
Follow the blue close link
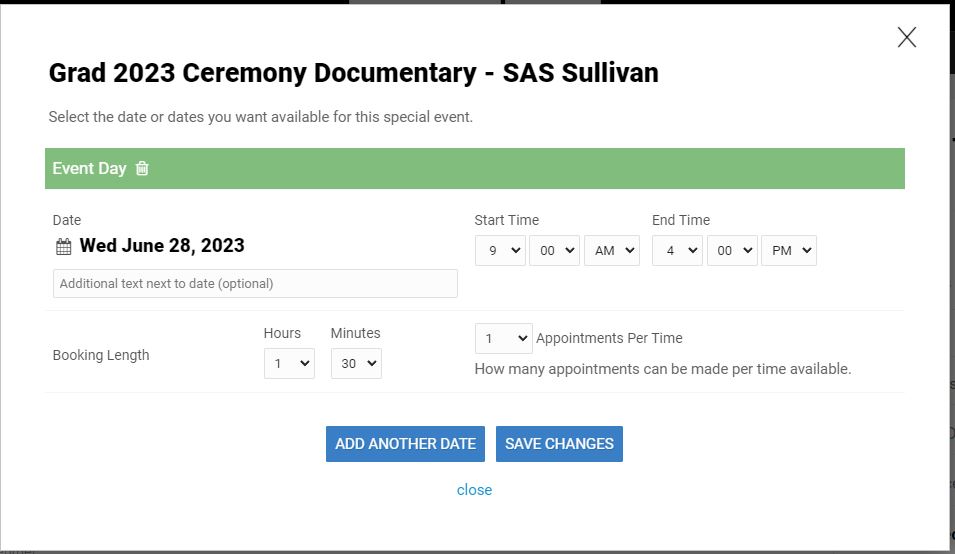point(474,490)
